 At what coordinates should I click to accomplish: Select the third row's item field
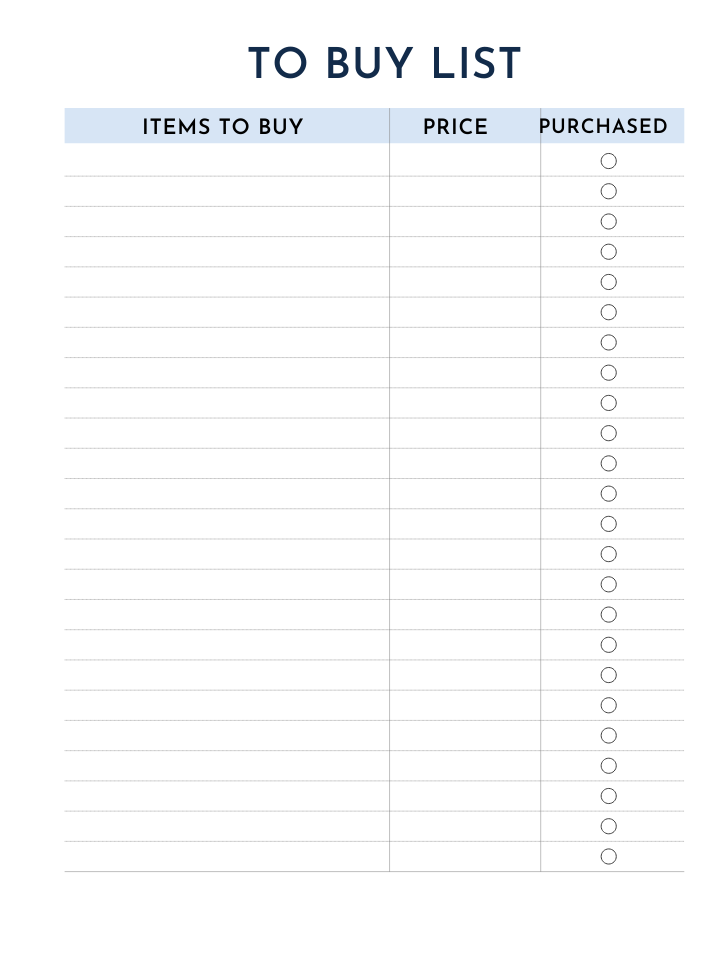pyautogui.click(x=227, y=222)
